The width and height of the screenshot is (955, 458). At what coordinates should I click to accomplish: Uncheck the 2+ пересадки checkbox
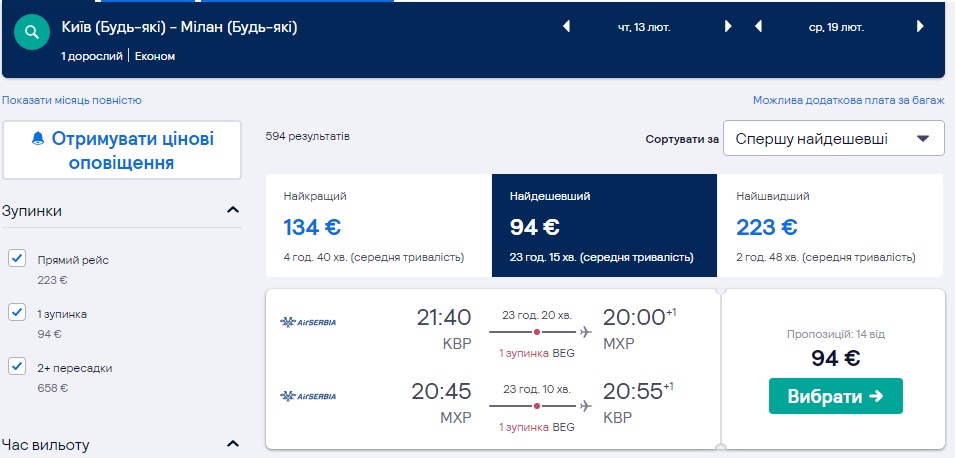click(x=17, y=367)
